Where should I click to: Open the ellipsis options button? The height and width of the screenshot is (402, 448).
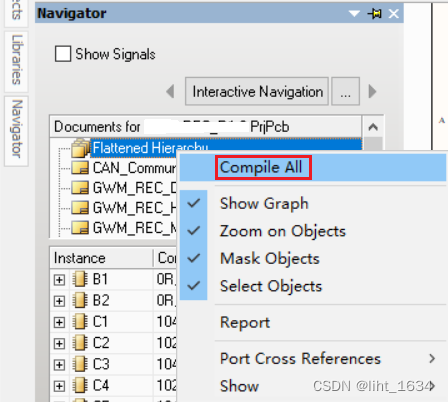(345, 91)
